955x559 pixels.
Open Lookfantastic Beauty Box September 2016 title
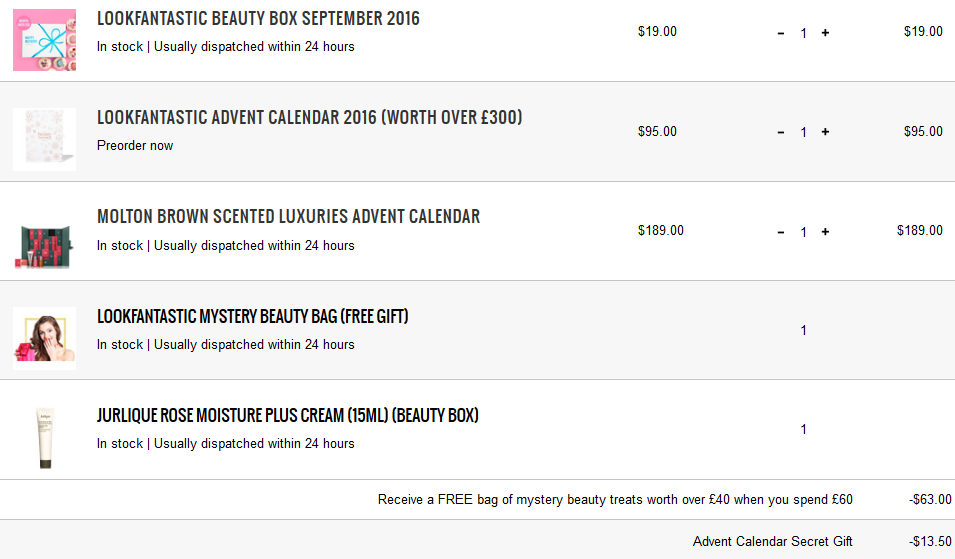258,19
